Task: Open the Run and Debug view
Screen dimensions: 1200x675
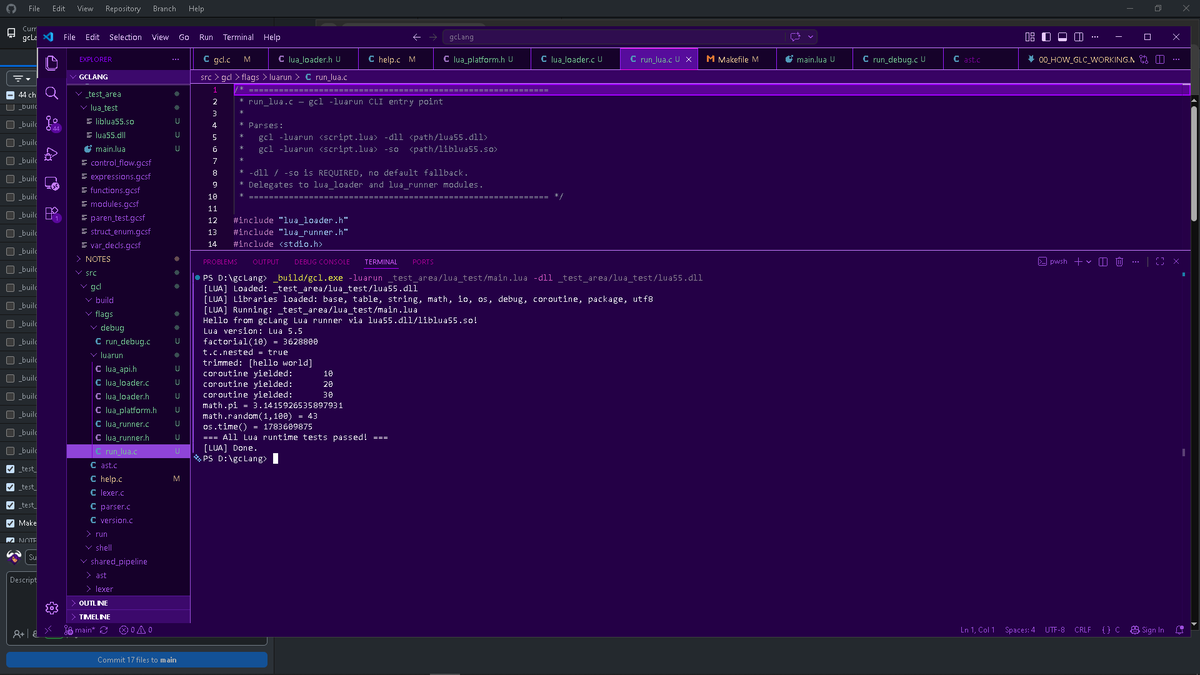Action: [52, 154]
